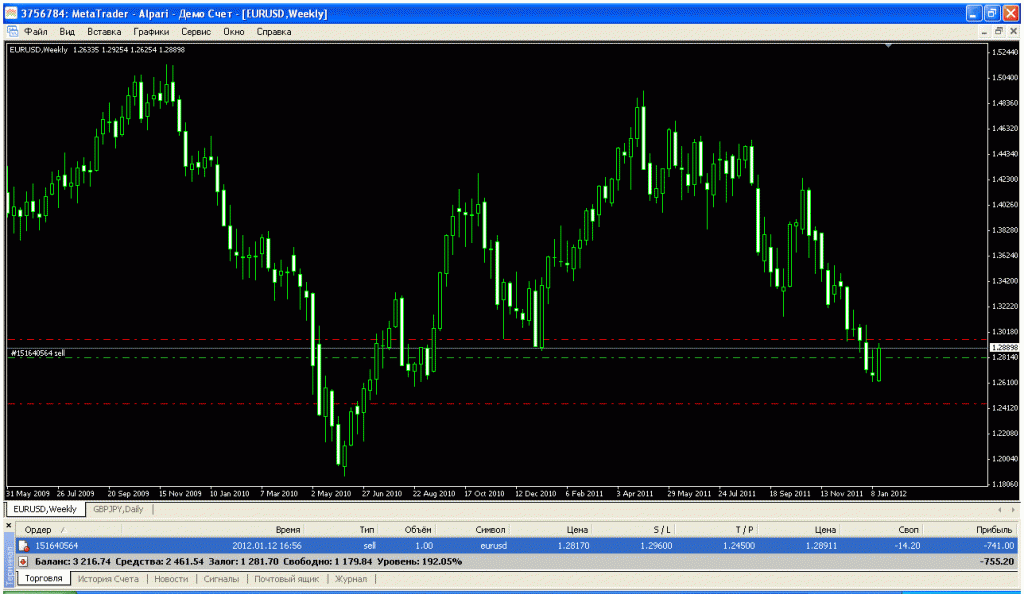Click the chart shift triangle marker
This screenshot has width=1024, height=594.
pos(887,45)
